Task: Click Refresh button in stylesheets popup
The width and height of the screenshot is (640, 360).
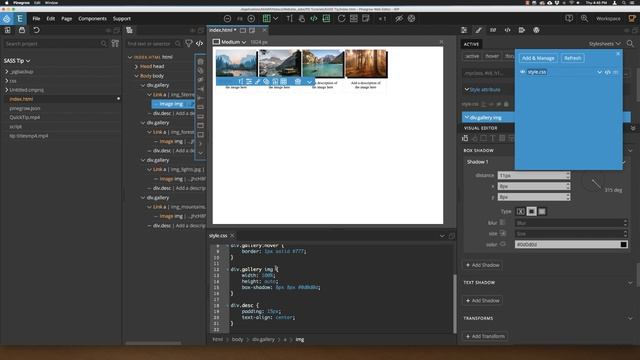Action: click(x=572, y=58)
